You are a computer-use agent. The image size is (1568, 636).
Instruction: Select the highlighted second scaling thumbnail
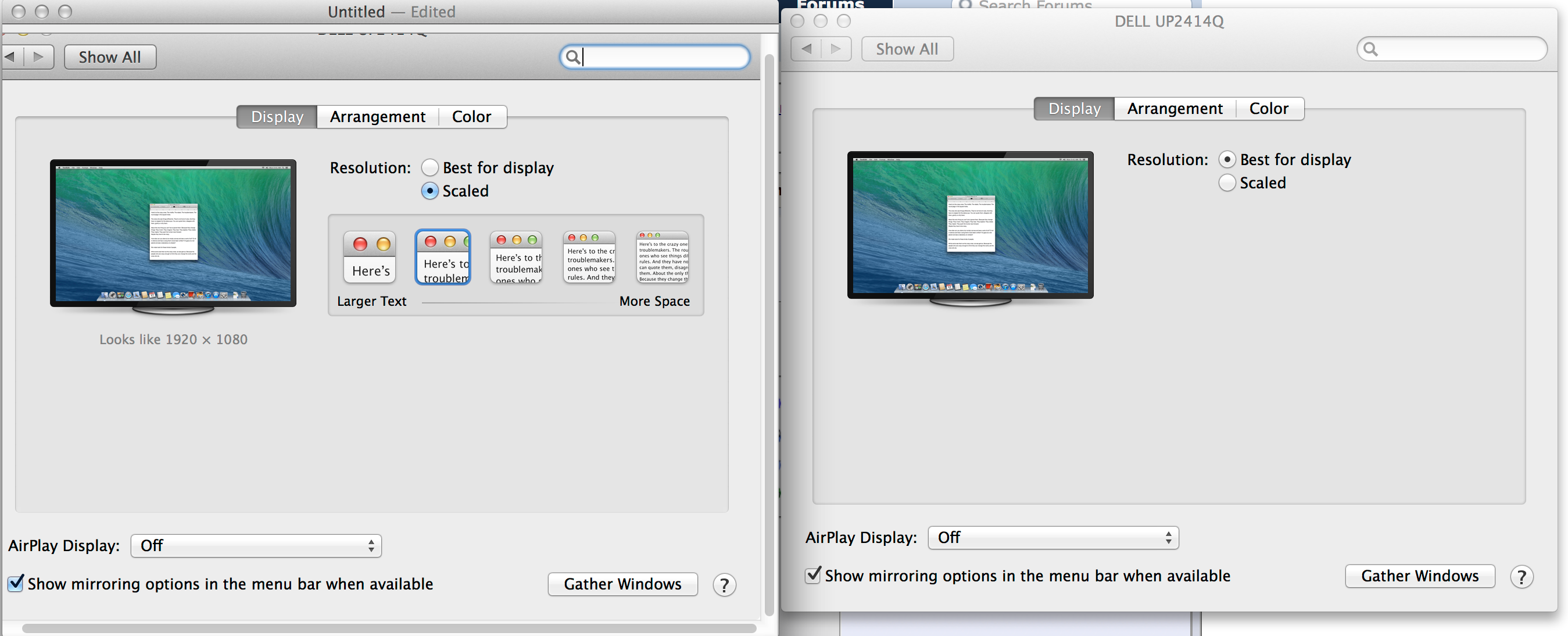[443, 257]
